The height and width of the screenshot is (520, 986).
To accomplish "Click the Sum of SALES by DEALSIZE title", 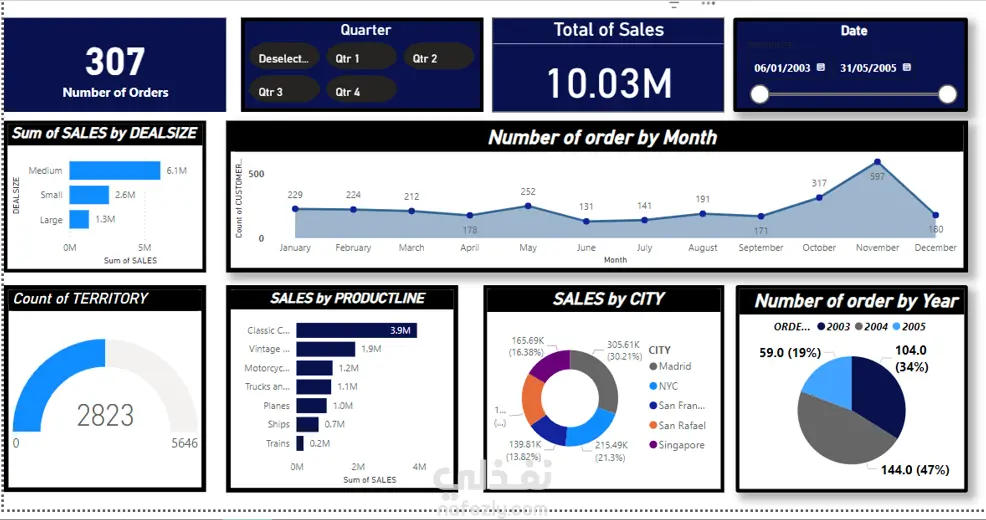I will 104,133.
